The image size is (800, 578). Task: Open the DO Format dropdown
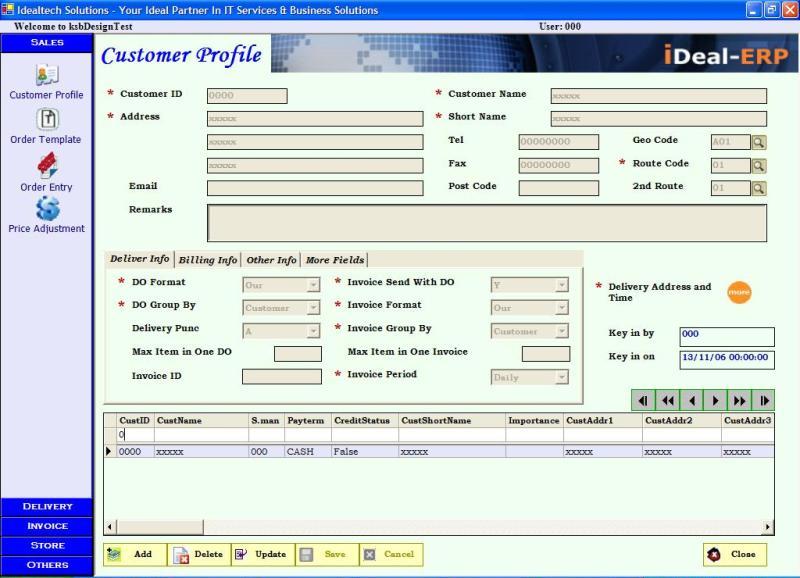(313, 285)
